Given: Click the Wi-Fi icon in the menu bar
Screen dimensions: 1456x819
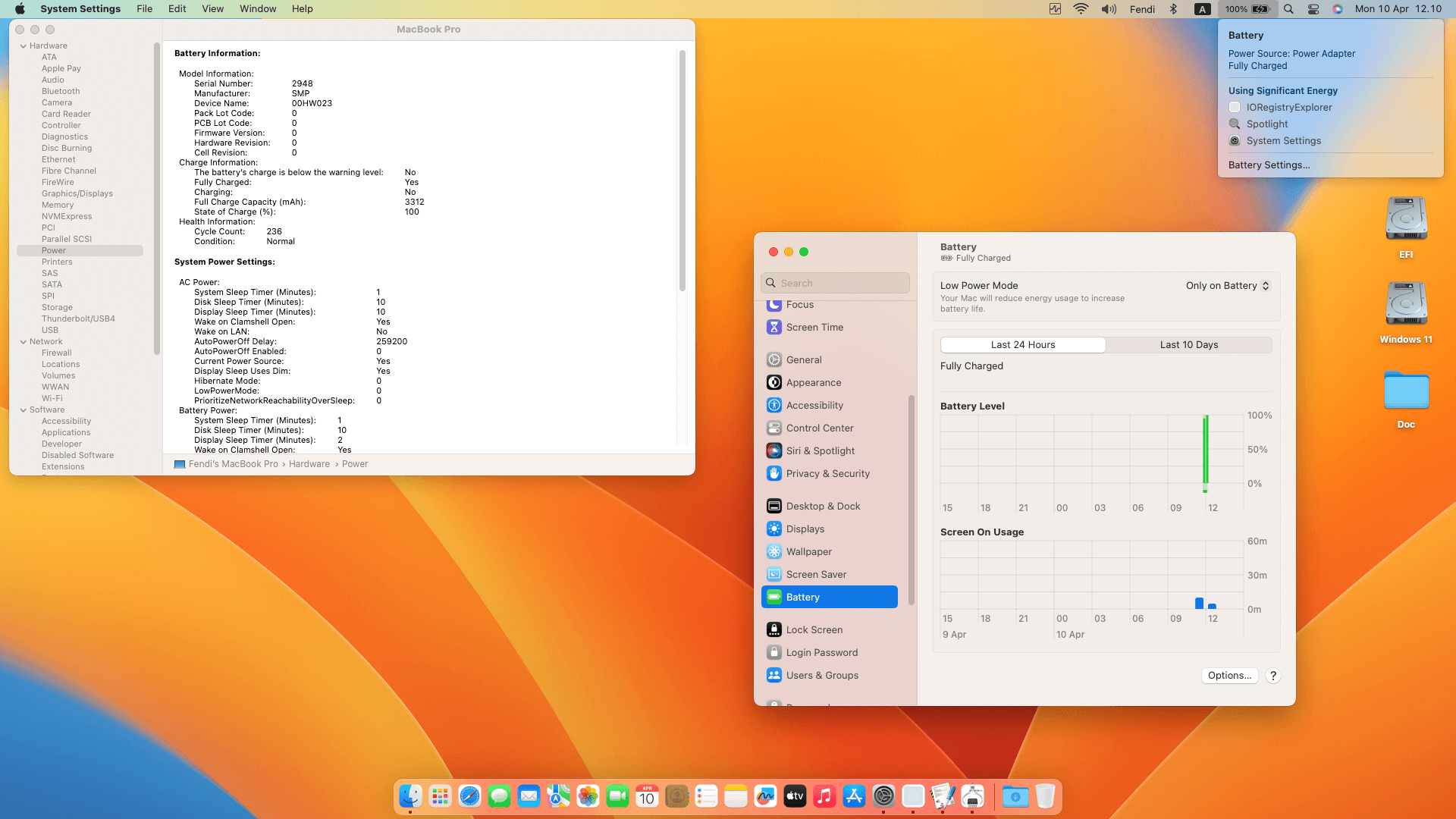Looking at the screenshot, I should pyautogui.click(x=1081, y=9).
